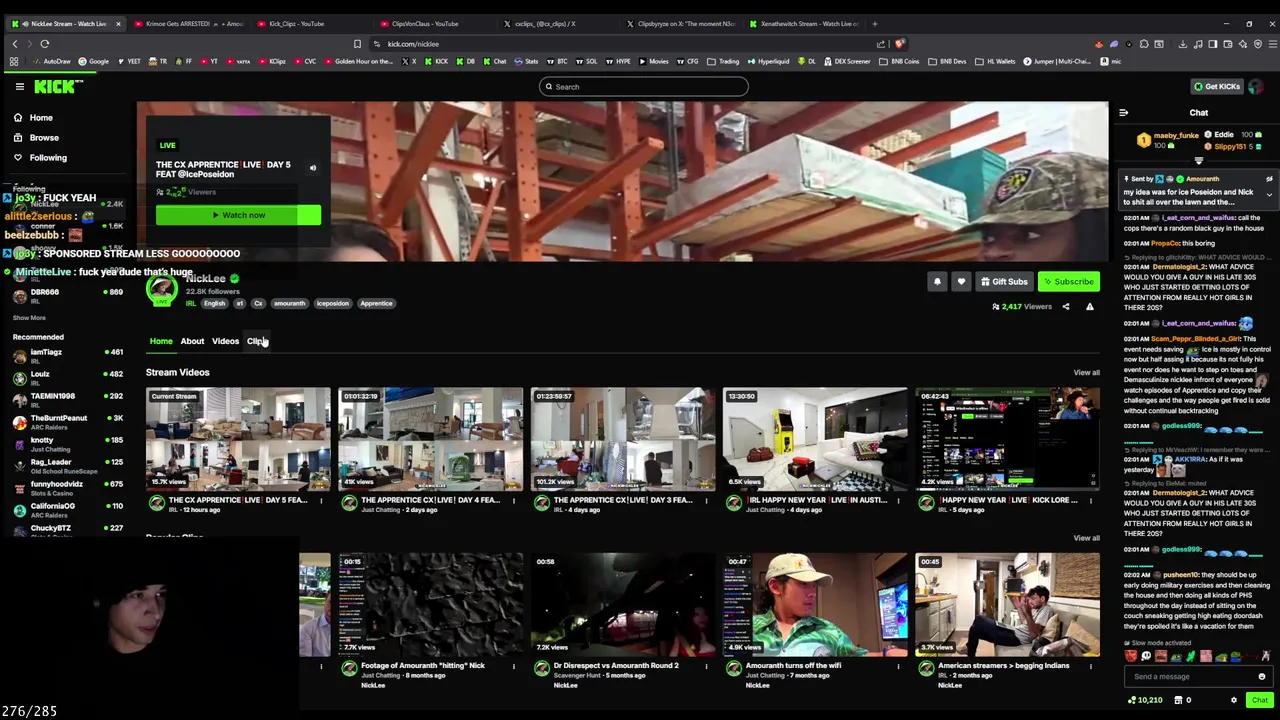Open options for Amouranth wifi clip
1280x720 pixels.
click(898, 667)
